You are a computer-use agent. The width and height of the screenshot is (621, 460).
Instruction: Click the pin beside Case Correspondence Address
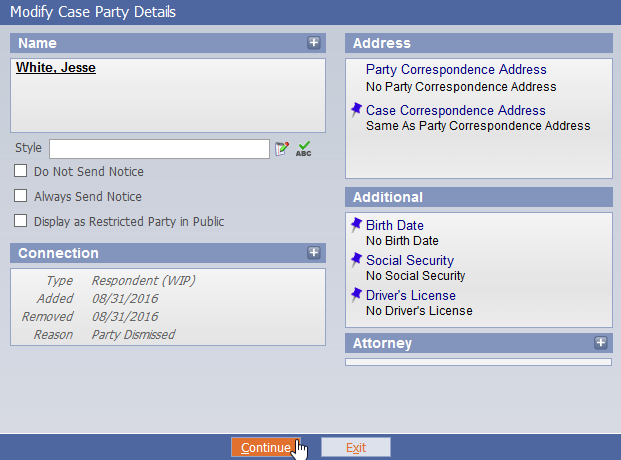coord(356,109)
